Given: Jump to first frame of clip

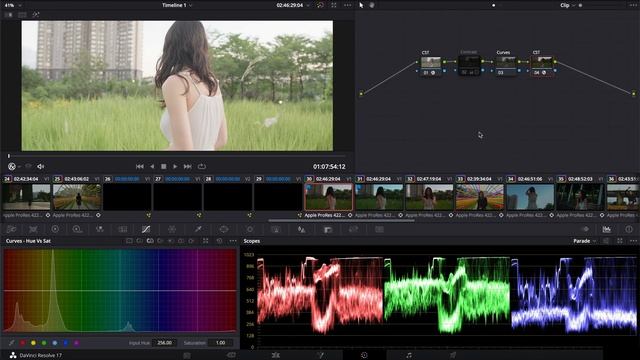Looking at the screenshot, I should (140, 167).
